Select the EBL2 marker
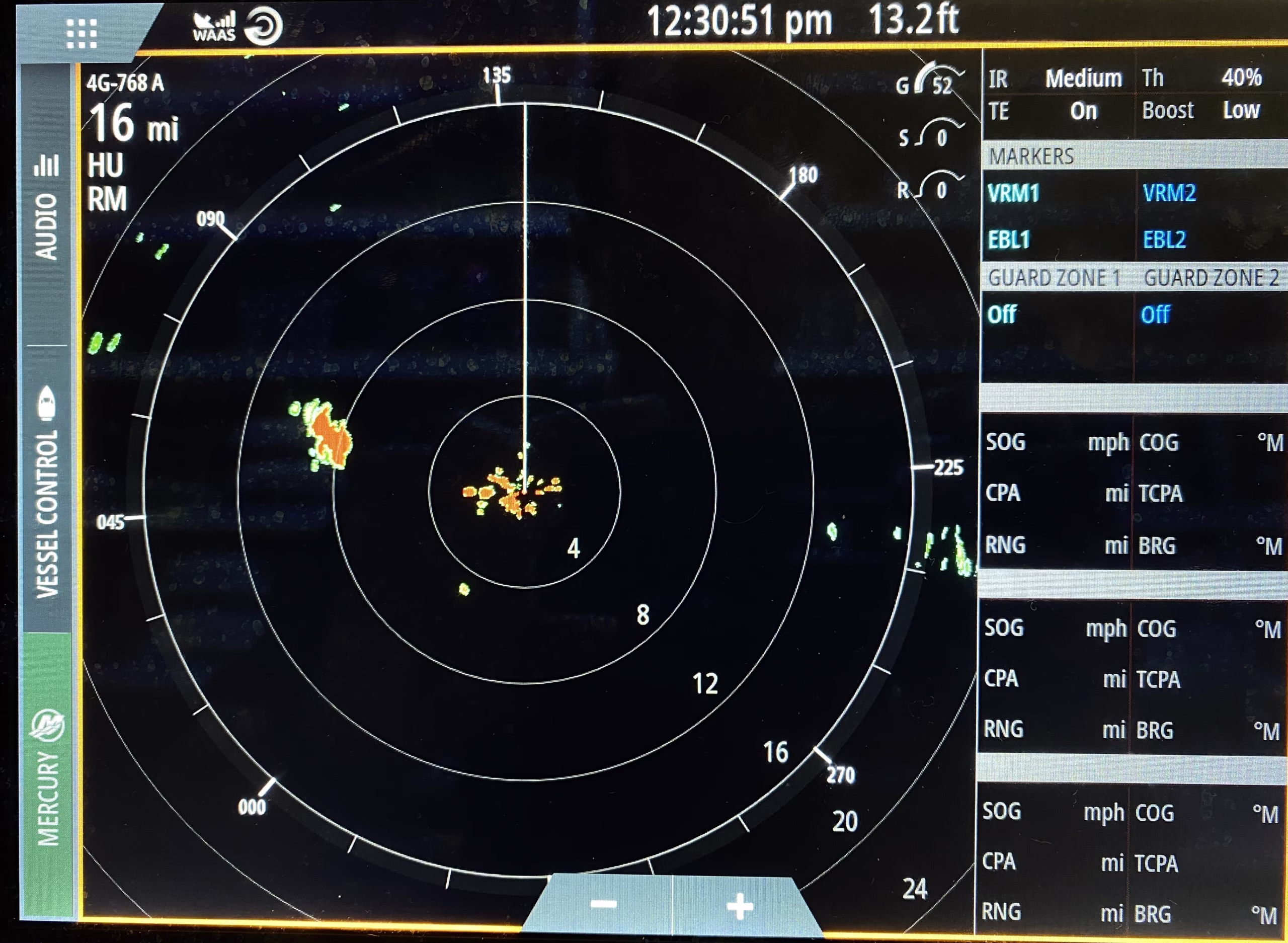Viewport: 1288px width, 943px height. click(x=1164, y=239)
